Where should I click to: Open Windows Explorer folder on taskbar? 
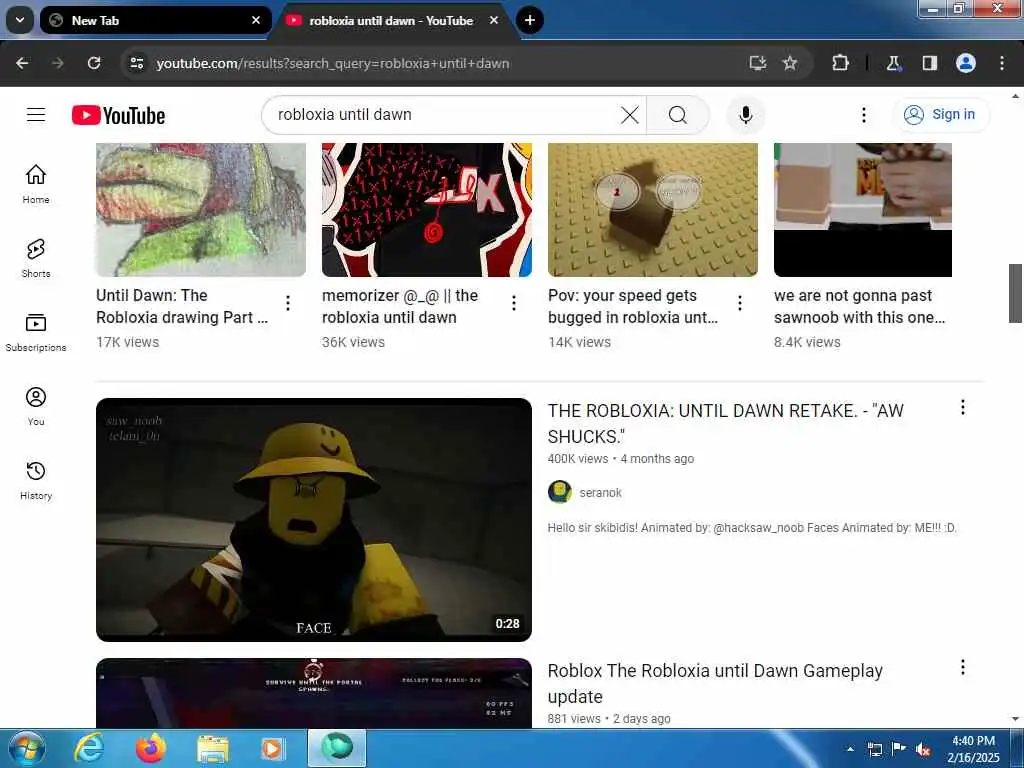tap(213, 748)
